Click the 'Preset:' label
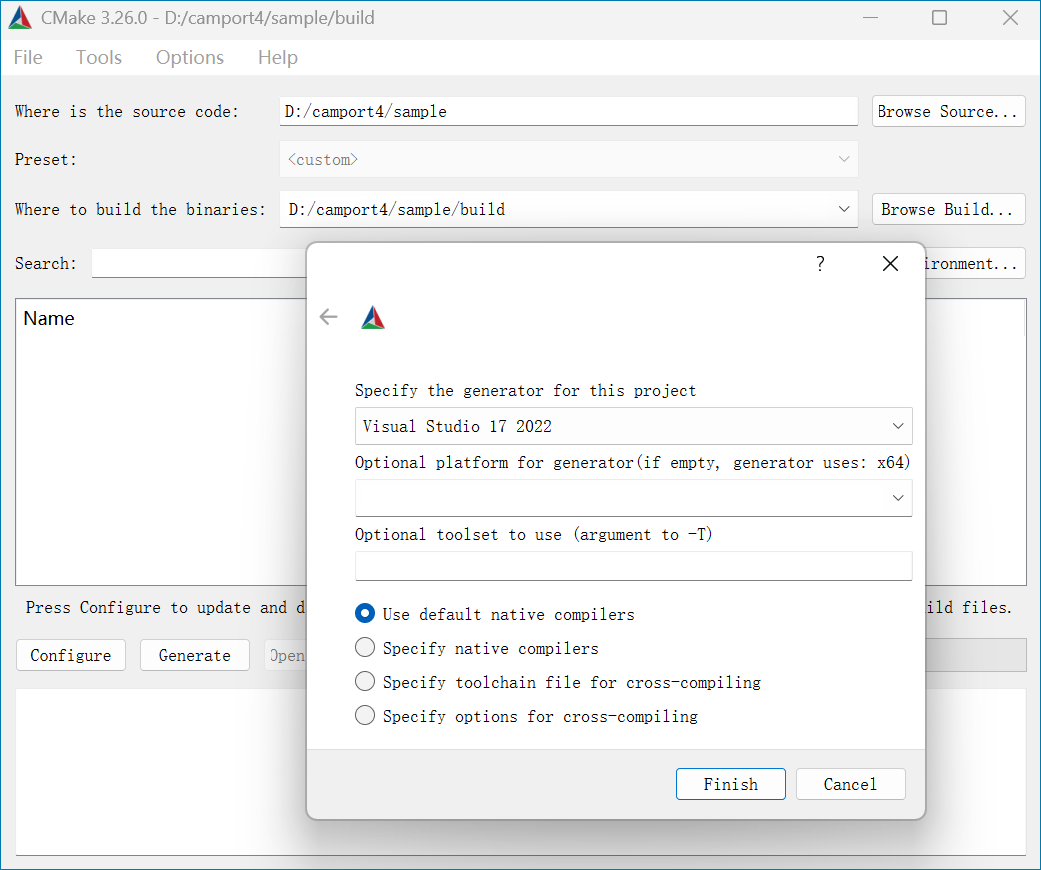This screenshot has width=1041, height=870. (46, 159)
